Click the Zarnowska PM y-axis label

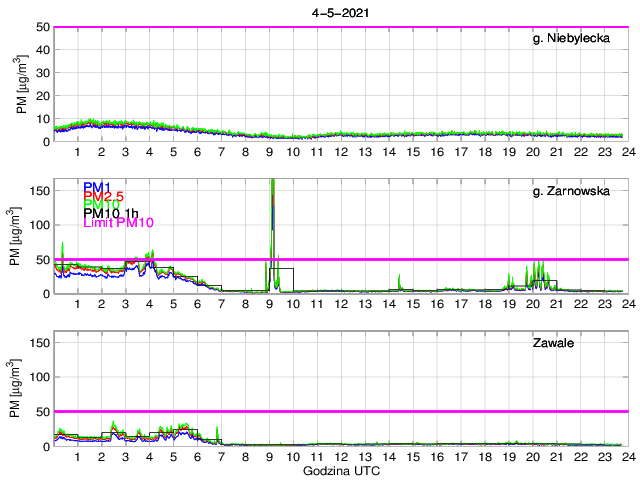click(15, 237)
